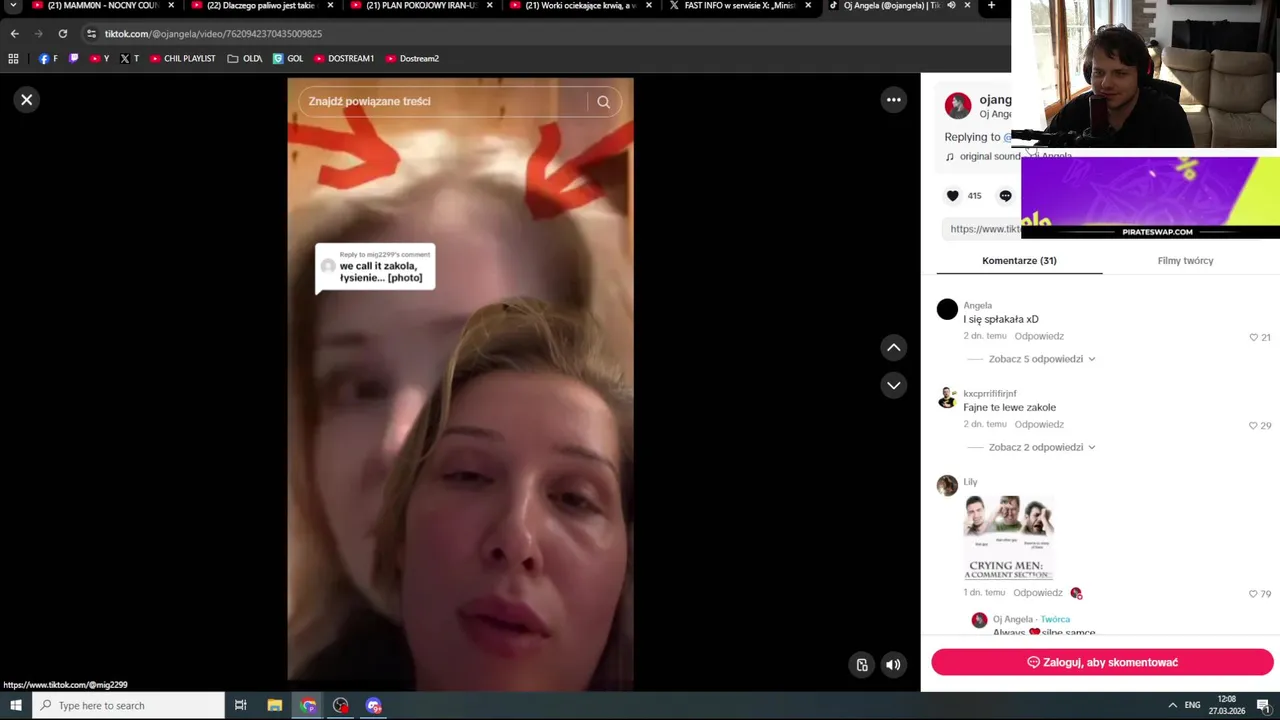Go to the previous video with up arrow
This screenshot has height=720, width=1280.
(894, 347)
